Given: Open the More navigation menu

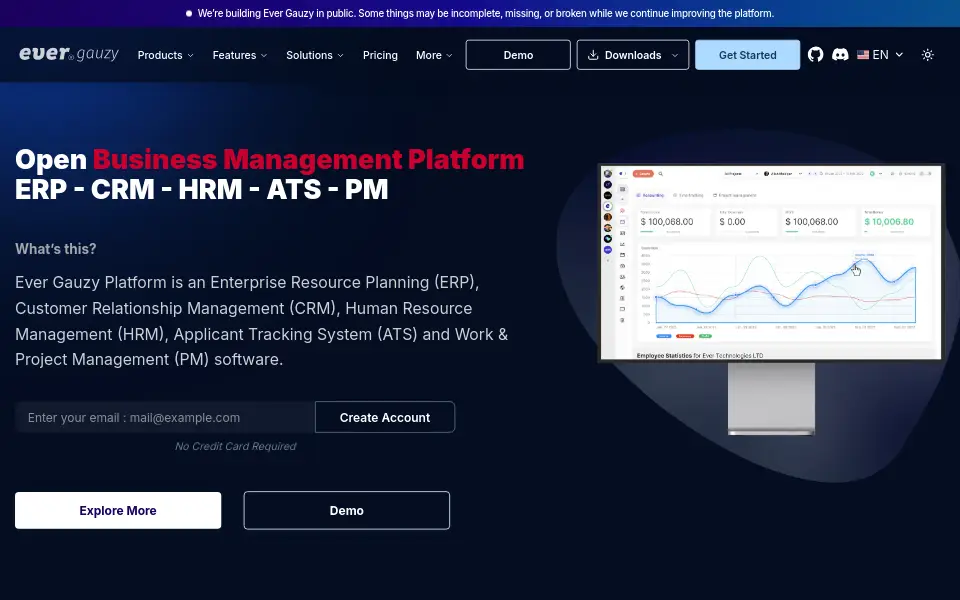Looking at the screenshot, I should click(x=434, y=55).
